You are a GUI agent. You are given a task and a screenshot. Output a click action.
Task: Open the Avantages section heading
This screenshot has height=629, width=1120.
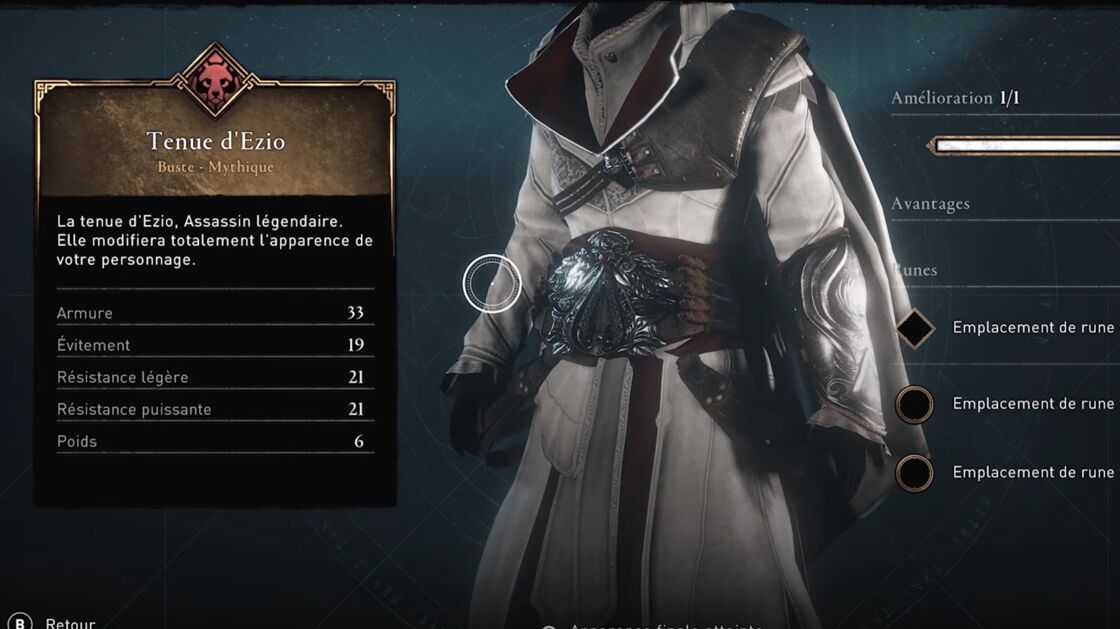click(930, 204)
